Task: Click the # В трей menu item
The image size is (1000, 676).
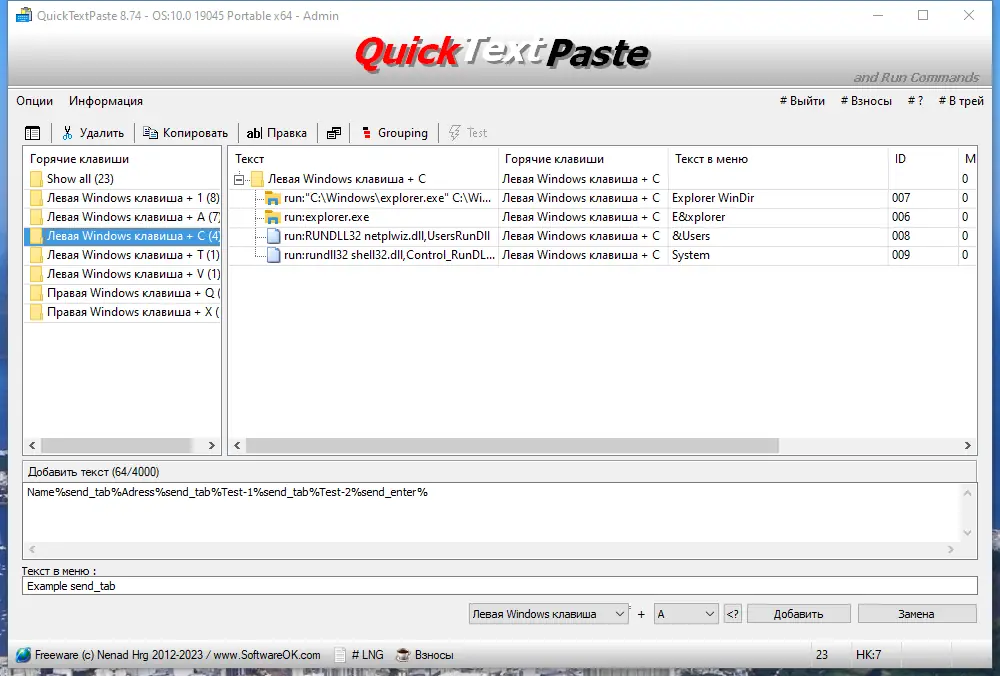Action: 961,101
